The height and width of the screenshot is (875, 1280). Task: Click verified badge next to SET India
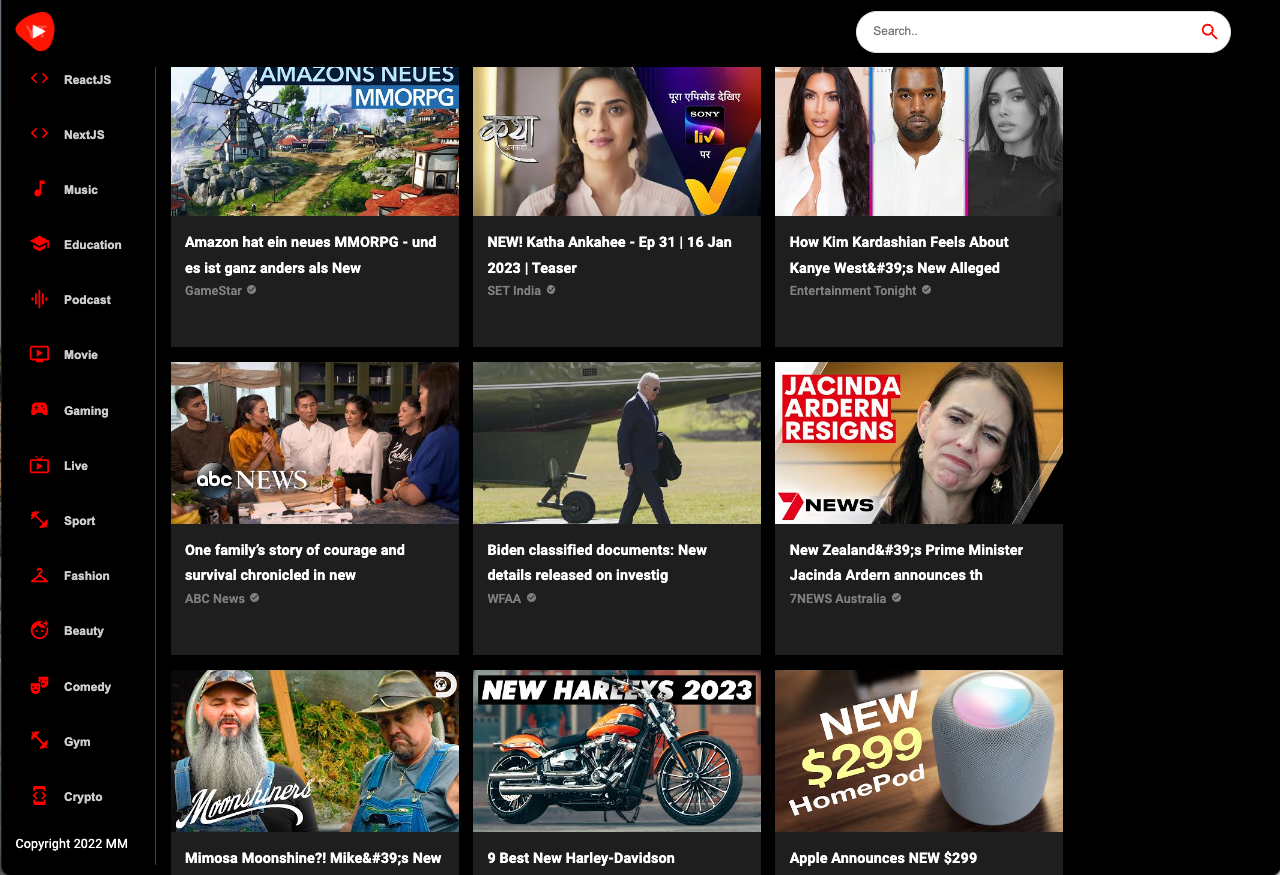pyautogui.click(x=551, y=290)
